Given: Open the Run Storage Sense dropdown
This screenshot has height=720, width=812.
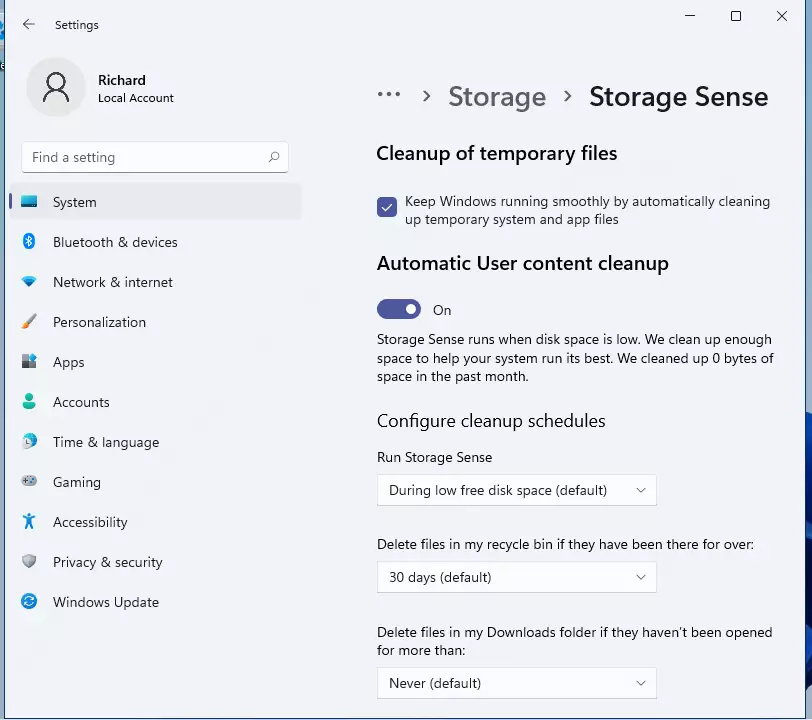Looking at the screenshot, I should [516, 490].
